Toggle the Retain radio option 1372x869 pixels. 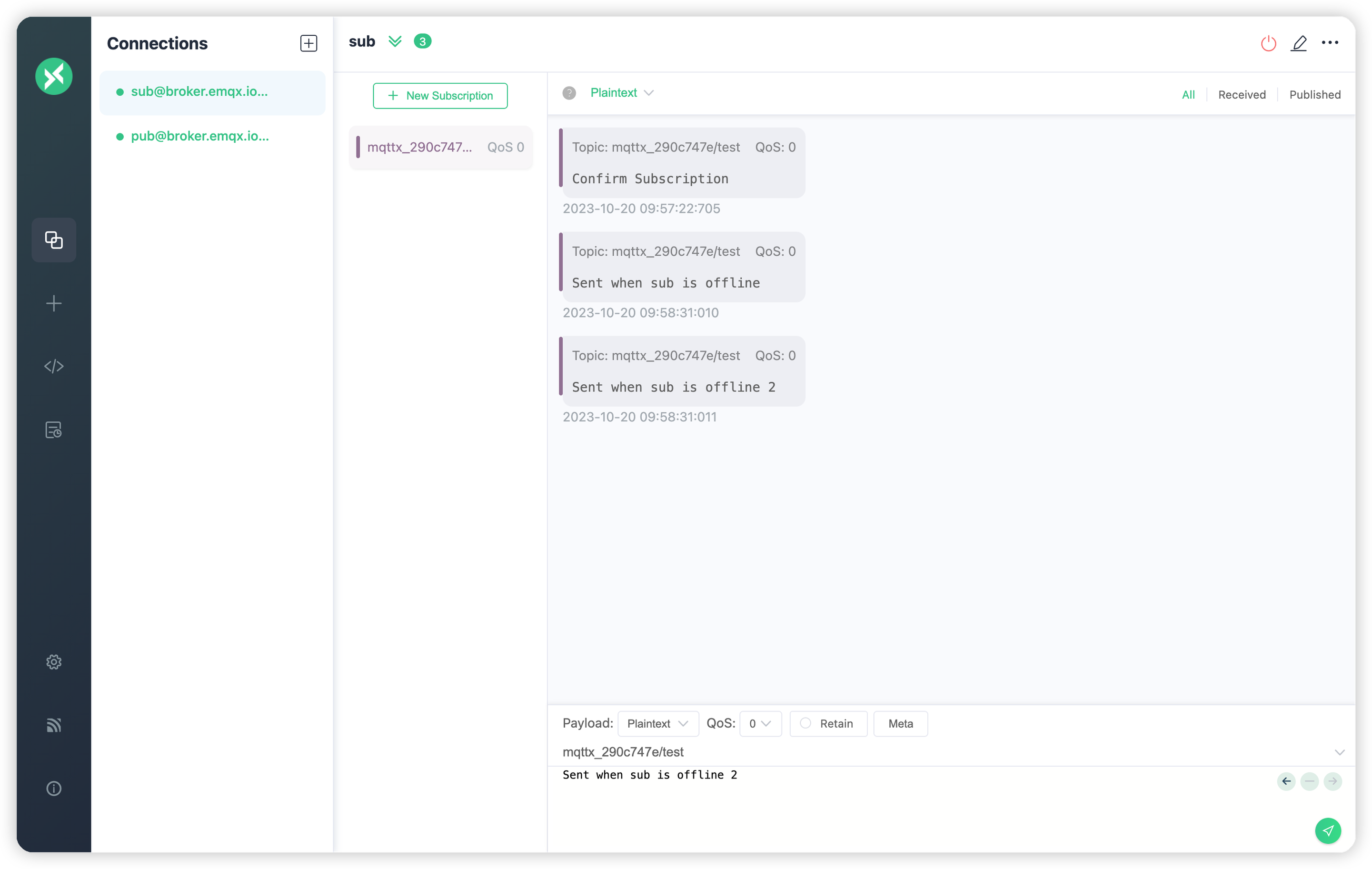[x=805, y=723]
